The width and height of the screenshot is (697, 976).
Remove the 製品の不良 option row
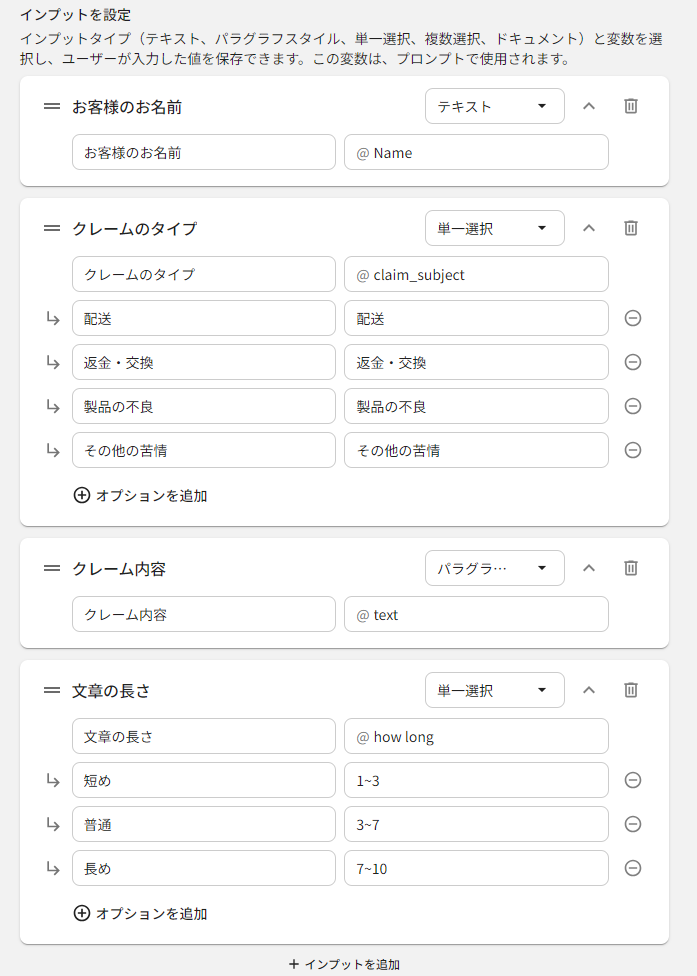[632, 406]
